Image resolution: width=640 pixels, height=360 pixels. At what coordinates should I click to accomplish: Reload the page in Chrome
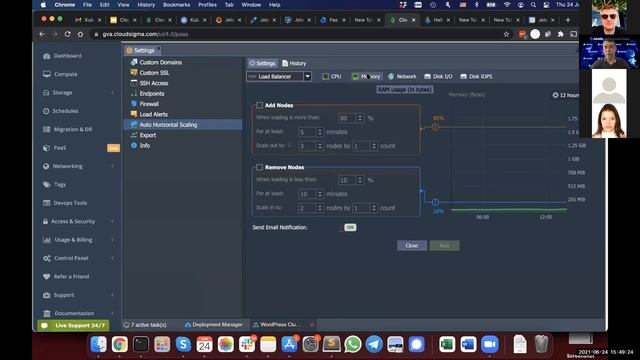(67, 34)
